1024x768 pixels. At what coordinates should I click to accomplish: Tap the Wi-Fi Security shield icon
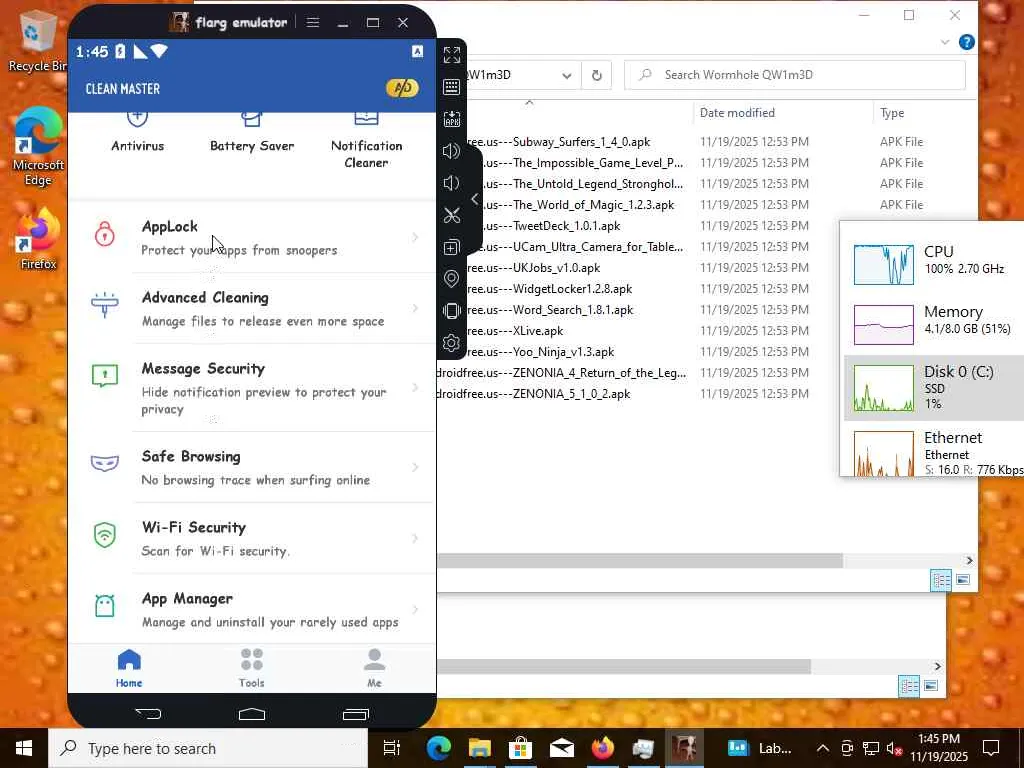point(104,535)
